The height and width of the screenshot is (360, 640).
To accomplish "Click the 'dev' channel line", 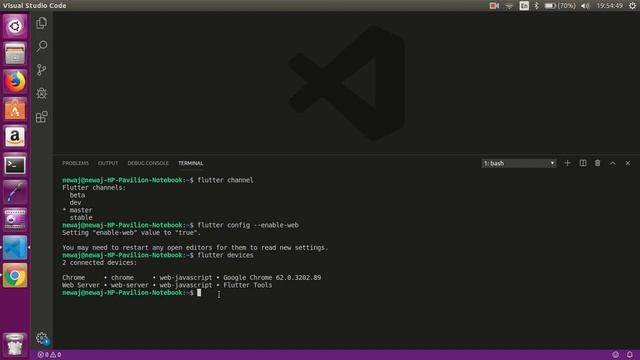I will [75, 202].
